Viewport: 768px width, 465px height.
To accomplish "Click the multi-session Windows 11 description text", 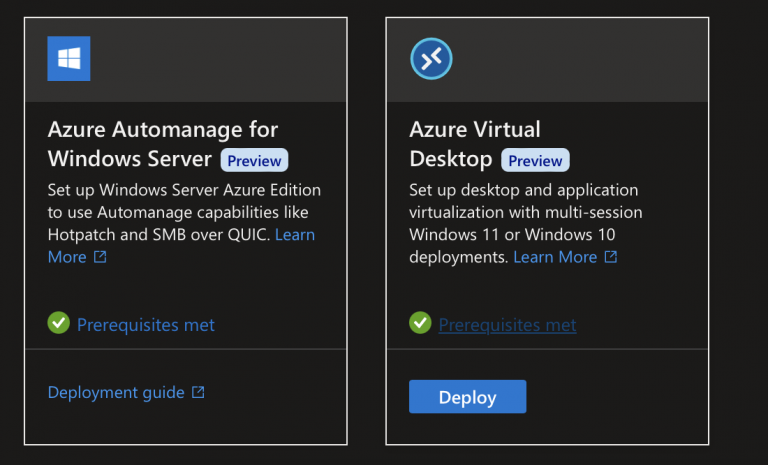I will pos(526,223).
